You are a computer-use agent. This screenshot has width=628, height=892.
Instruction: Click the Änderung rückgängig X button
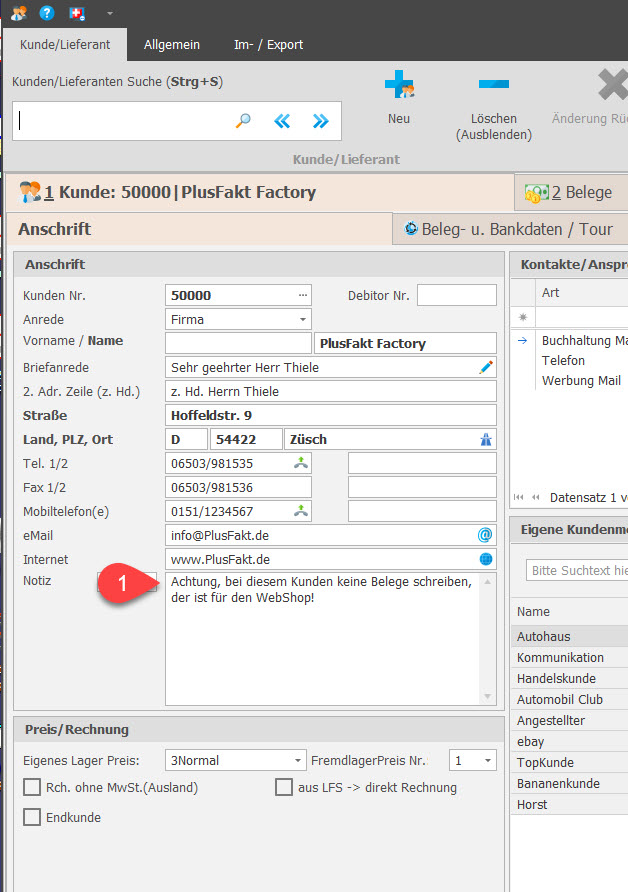(589, 97)
